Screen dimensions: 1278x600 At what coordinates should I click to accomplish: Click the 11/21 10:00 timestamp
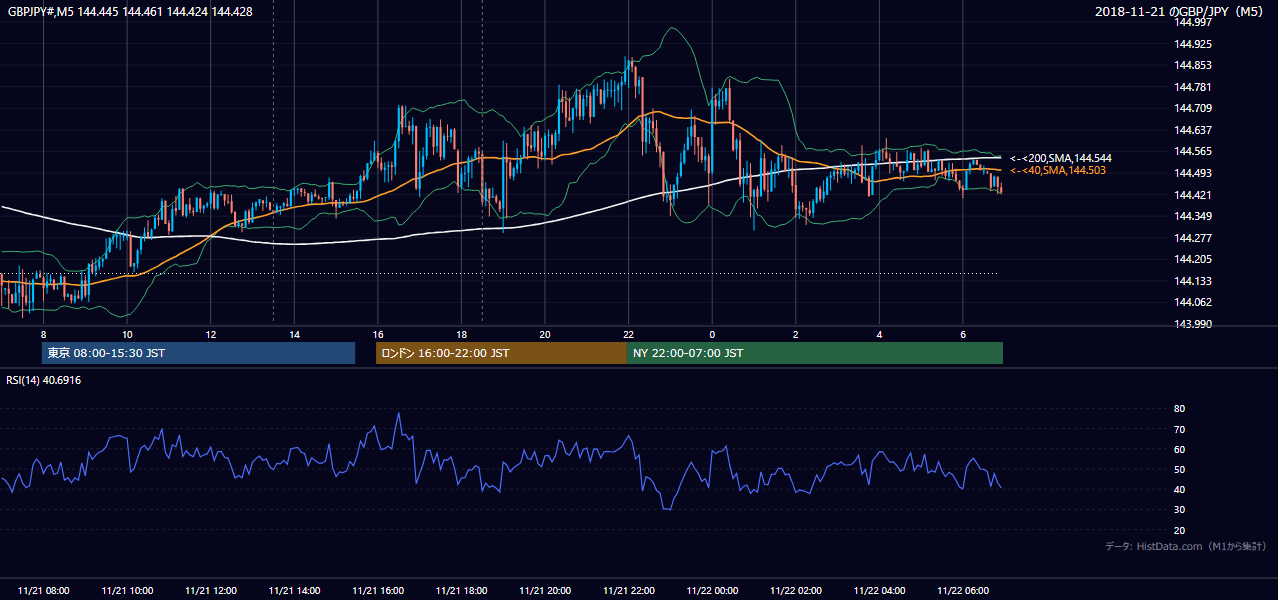(127, 591)
